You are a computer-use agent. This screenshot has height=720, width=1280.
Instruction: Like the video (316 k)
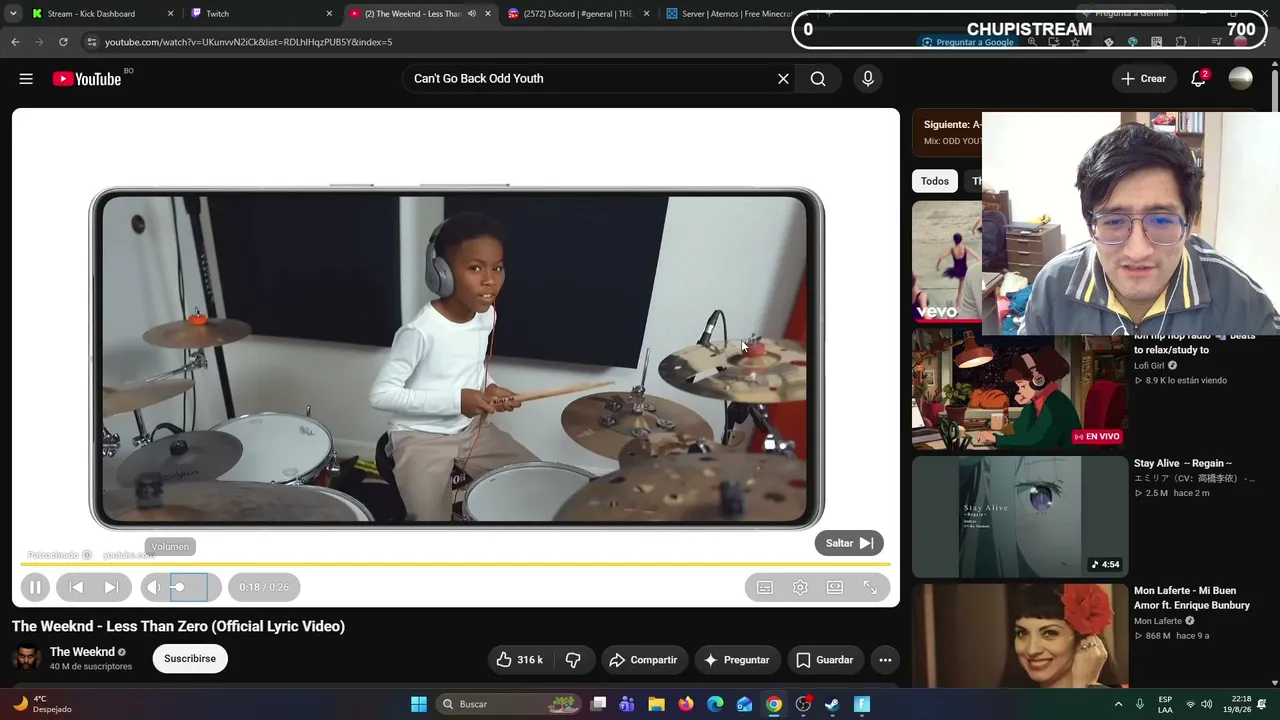pyautogui.click(x=519, y=660)
